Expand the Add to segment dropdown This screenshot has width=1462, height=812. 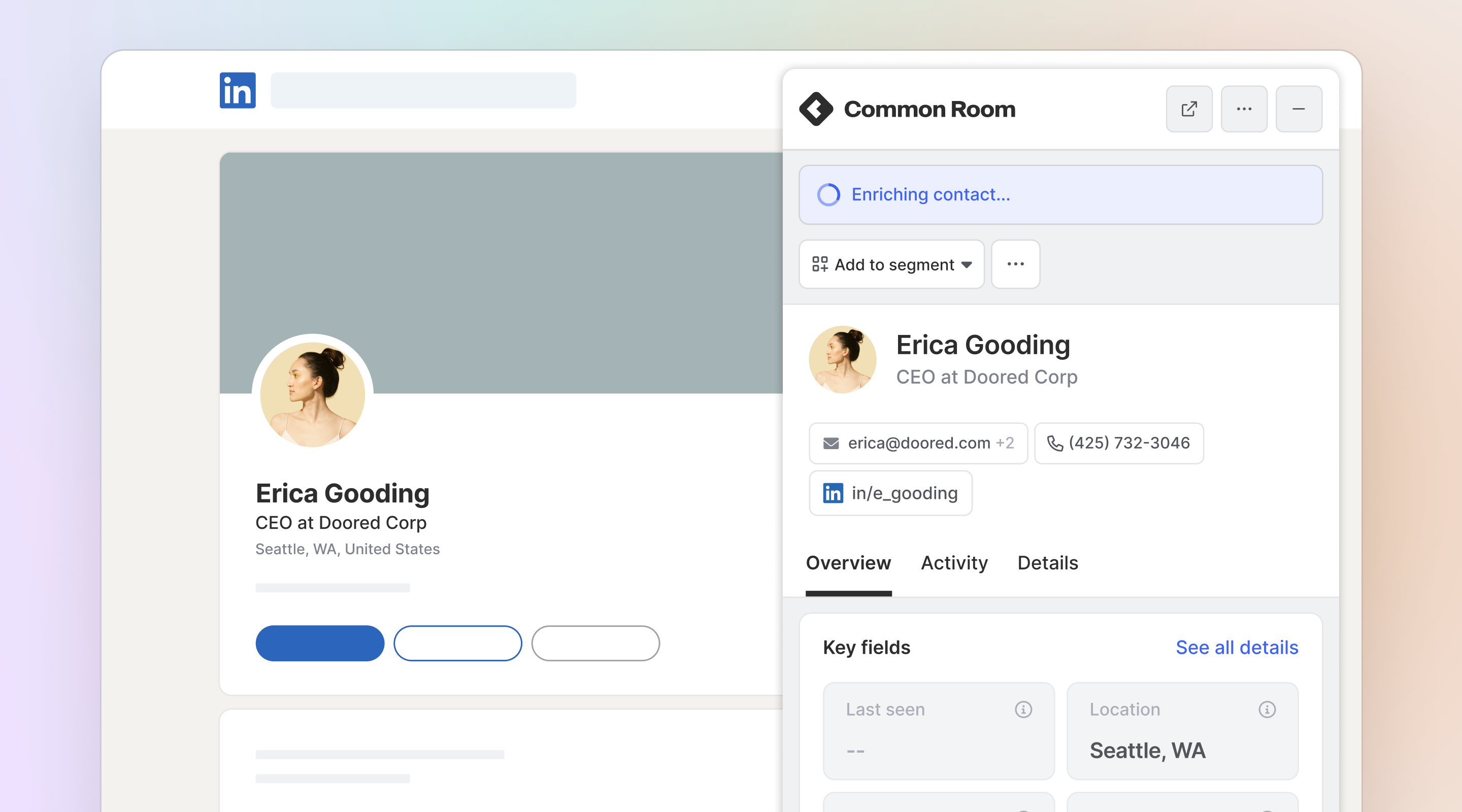coord(891,264)
